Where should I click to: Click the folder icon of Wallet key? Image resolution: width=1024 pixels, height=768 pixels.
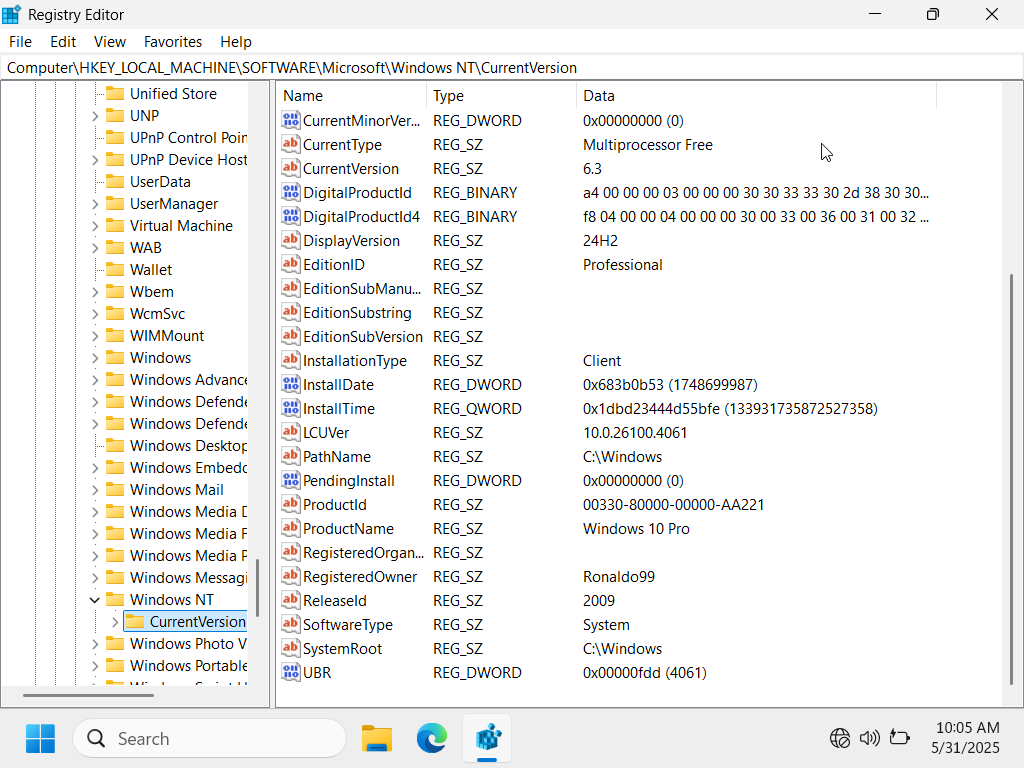[115, 270]
